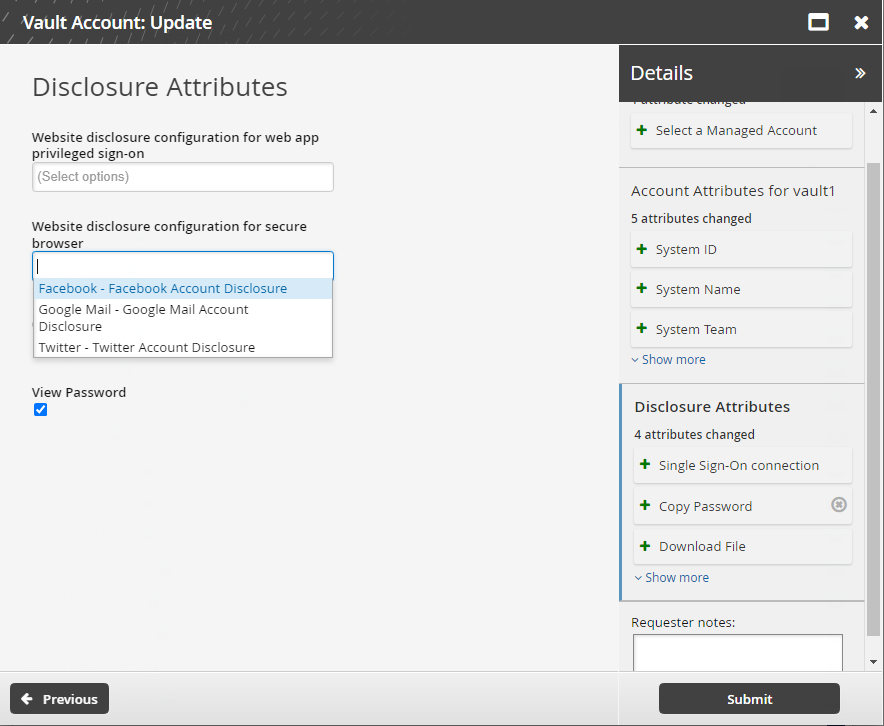The image size is (884, 726).
Task: Click inside the Requester notes text box
Action: [737, 652]
